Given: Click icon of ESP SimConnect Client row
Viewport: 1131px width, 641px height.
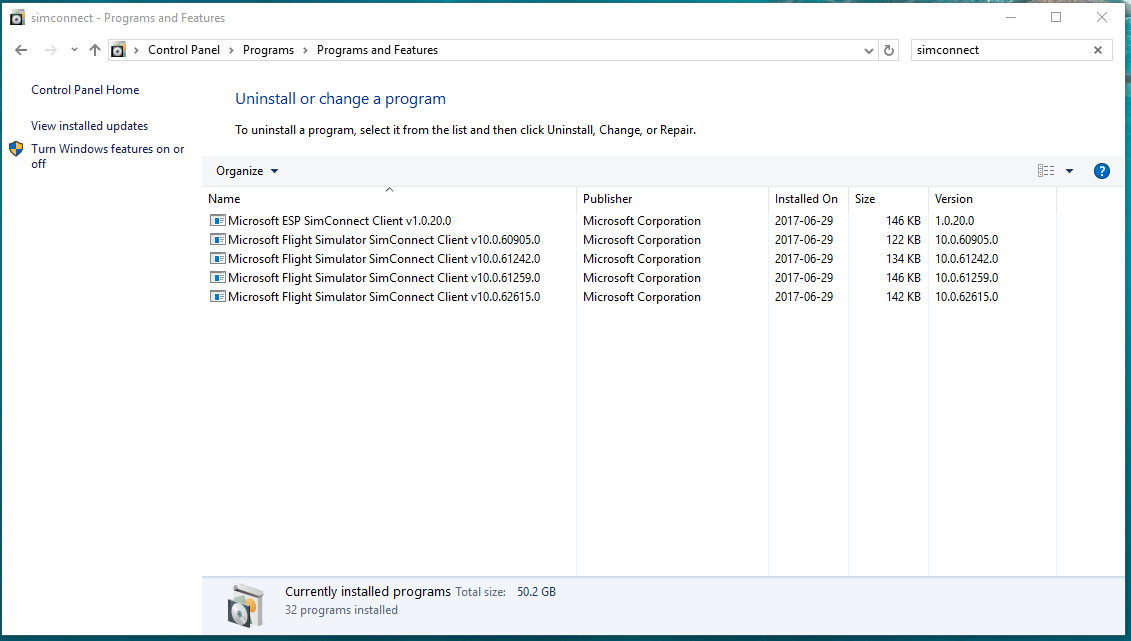Looking at the screenshot, I should 217,221.
